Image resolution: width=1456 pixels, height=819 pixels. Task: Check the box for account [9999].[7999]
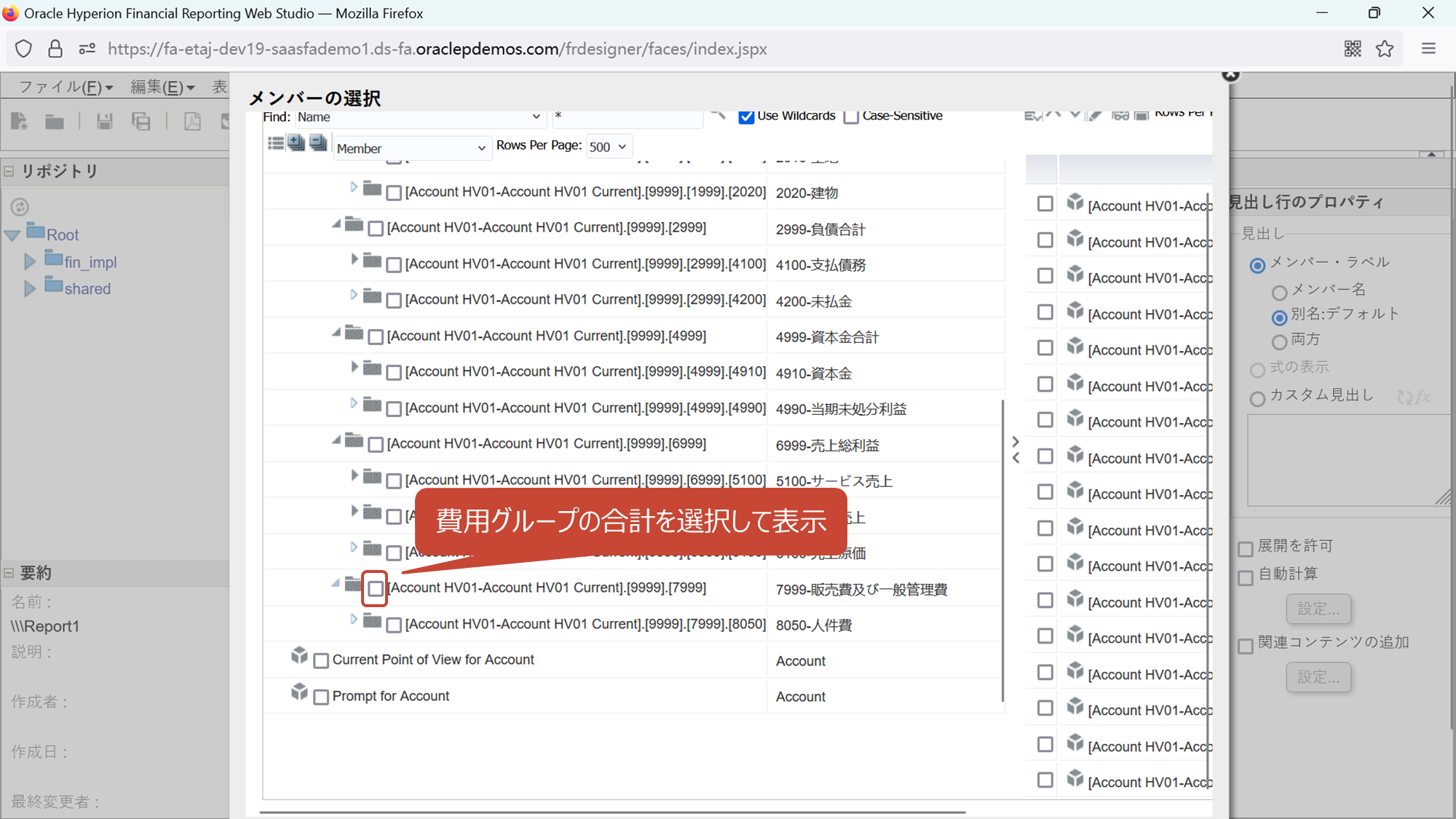tap(375, 588)
